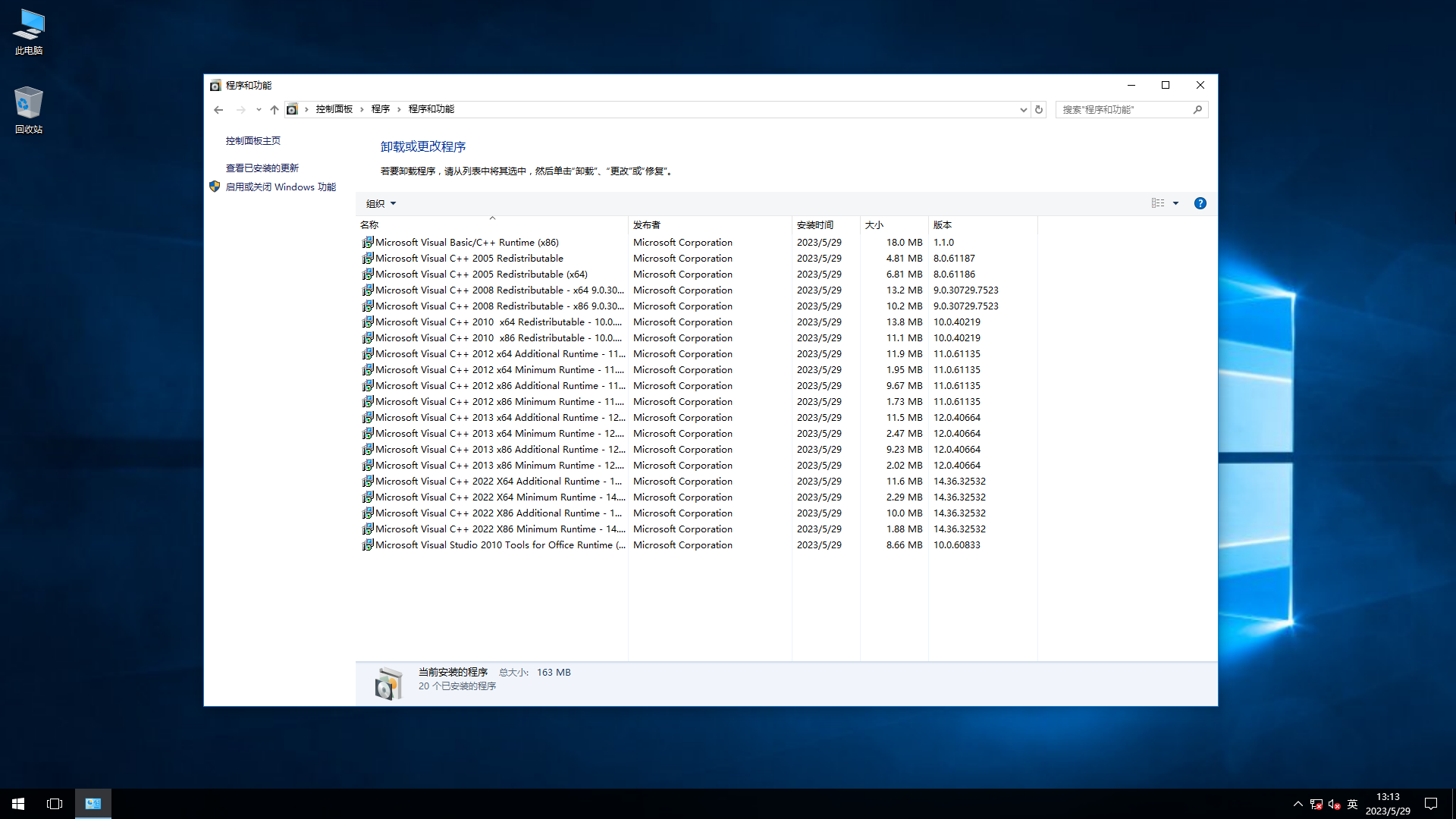Sort by the 名称 column header
Image resolution: width=1456 pixels, height=819 pixels.
coord(369,225)
